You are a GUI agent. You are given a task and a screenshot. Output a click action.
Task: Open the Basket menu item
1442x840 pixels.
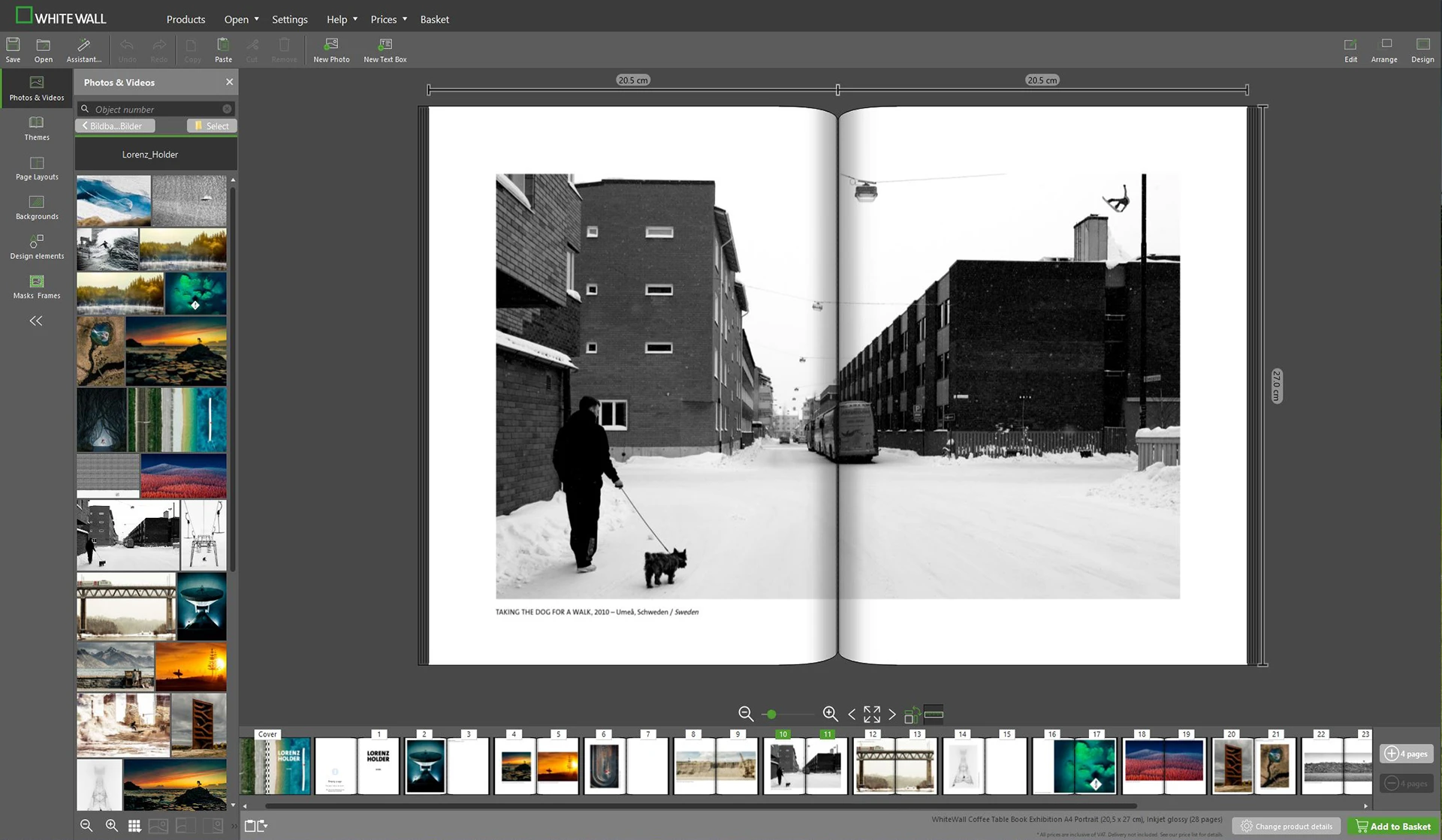pos(434,20)
